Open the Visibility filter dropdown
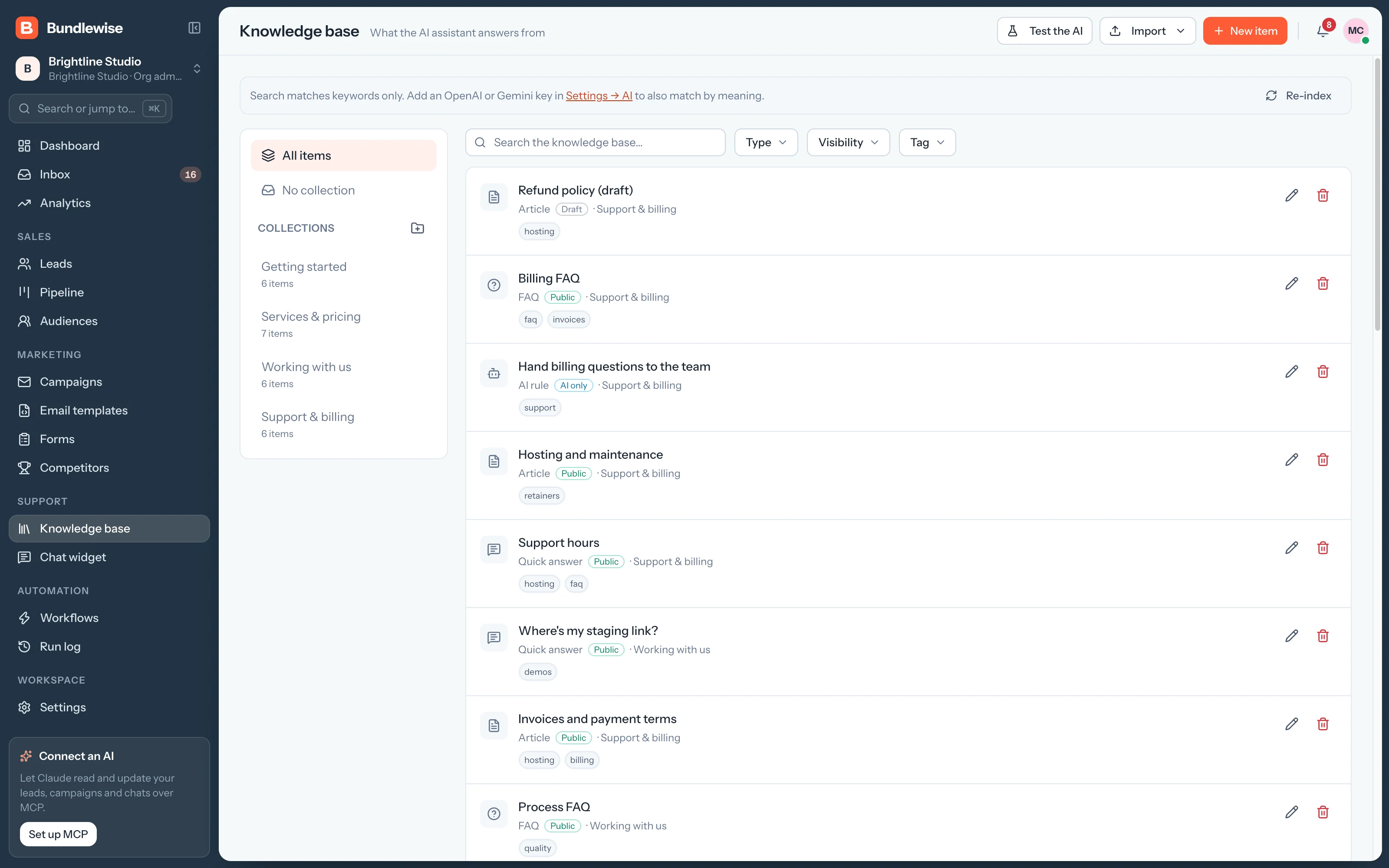Image resolution: width=1389 pixels, height=868 pixels. click(x=848, y=142)
